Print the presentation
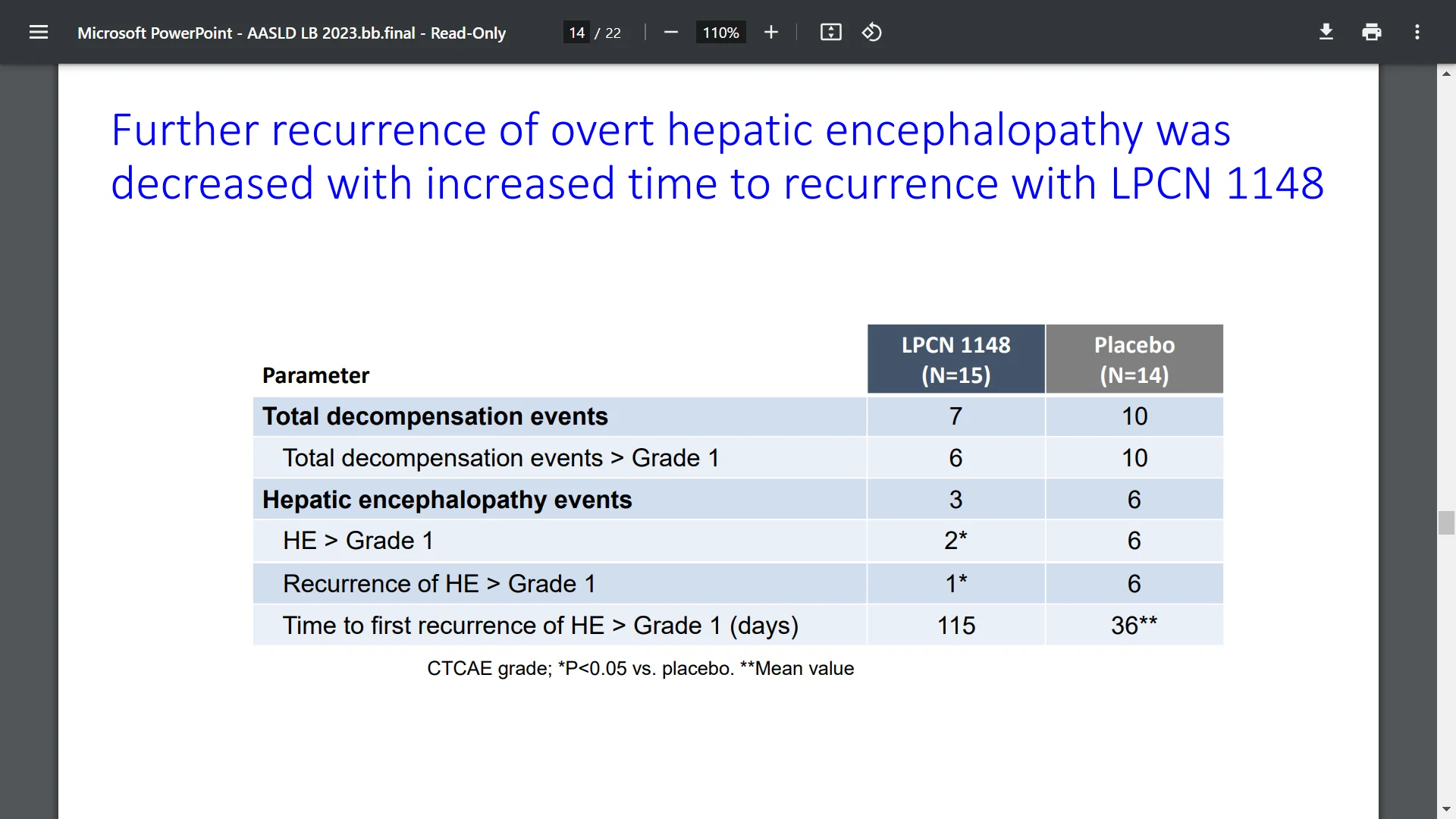Screen dimensions: 1456x819 coord(1372,32)
